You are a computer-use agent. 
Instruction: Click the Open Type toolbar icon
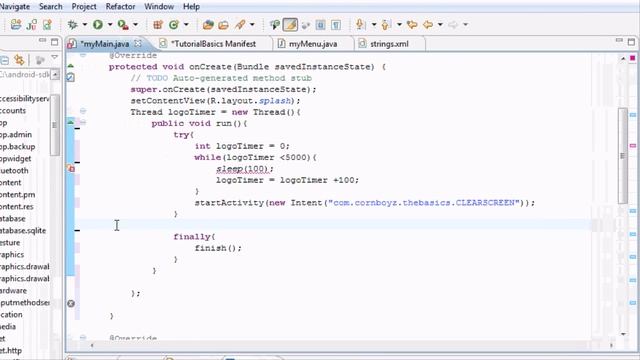point(208,25)
